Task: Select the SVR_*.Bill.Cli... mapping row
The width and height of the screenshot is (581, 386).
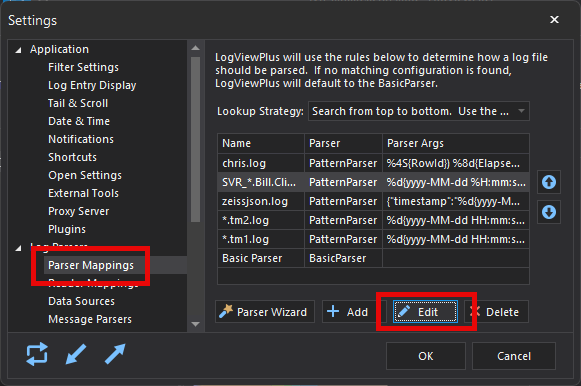Action: point(373,182)
